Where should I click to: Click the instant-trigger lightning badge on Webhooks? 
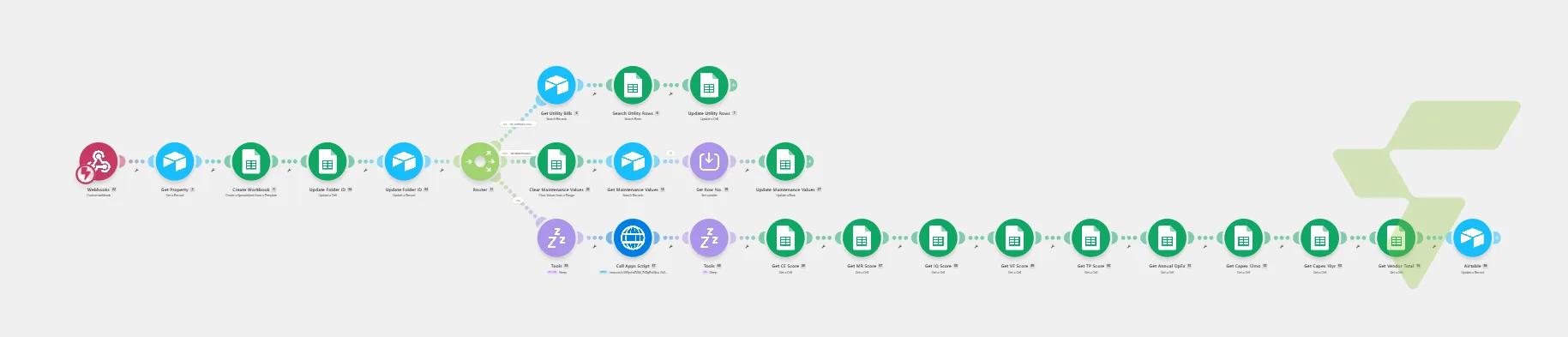click(x=85, y=174)
